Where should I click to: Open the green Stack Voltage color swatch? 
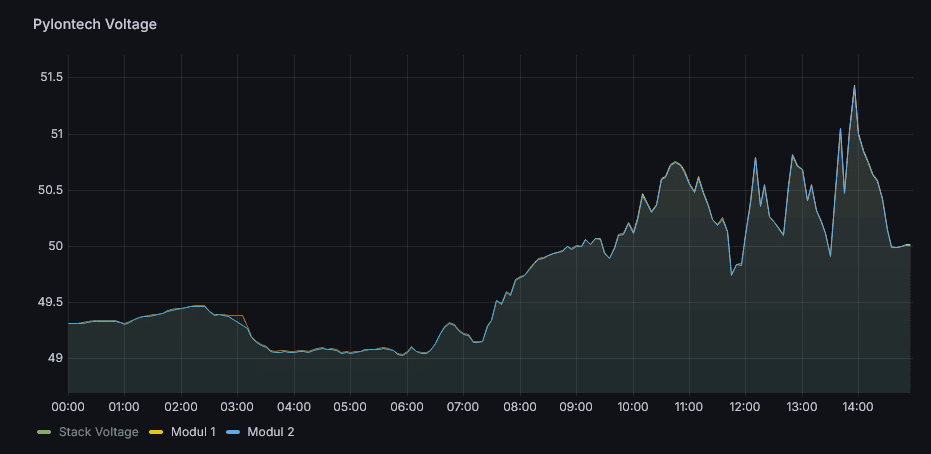pos(45,433)
